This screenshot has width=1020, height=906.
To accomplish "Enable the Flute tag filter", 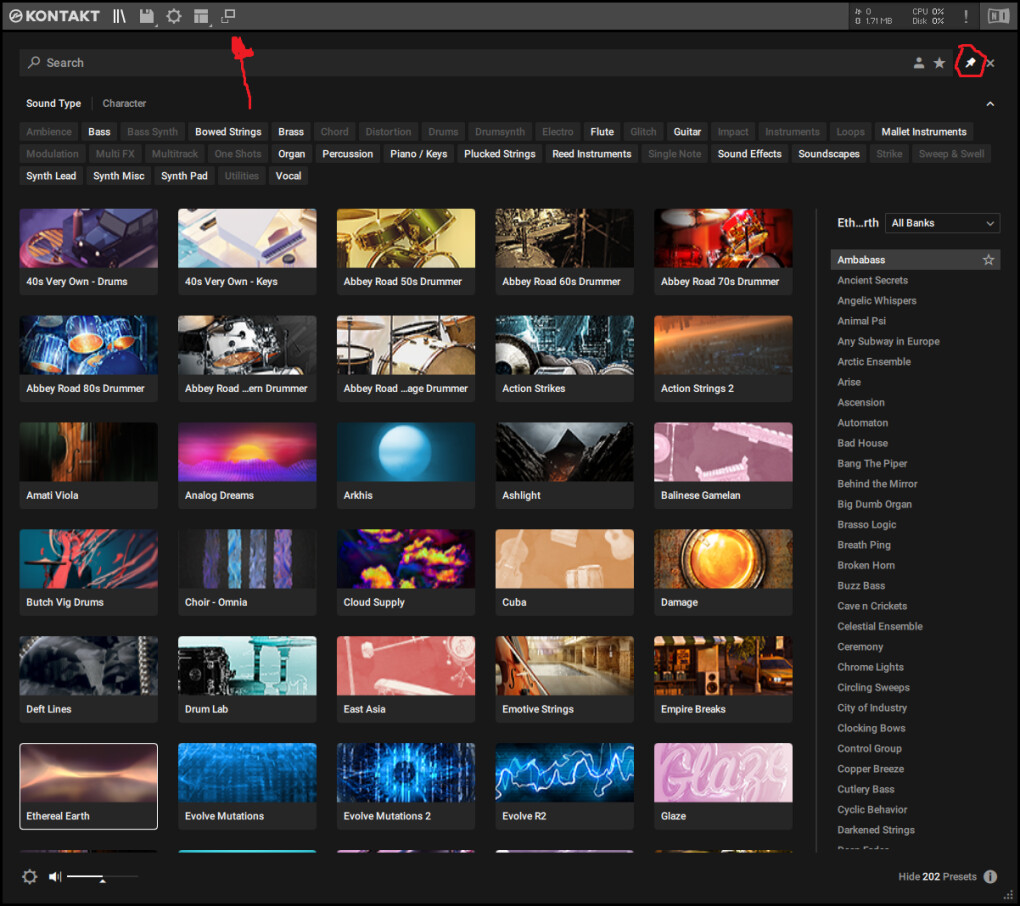I will (602, 131).
